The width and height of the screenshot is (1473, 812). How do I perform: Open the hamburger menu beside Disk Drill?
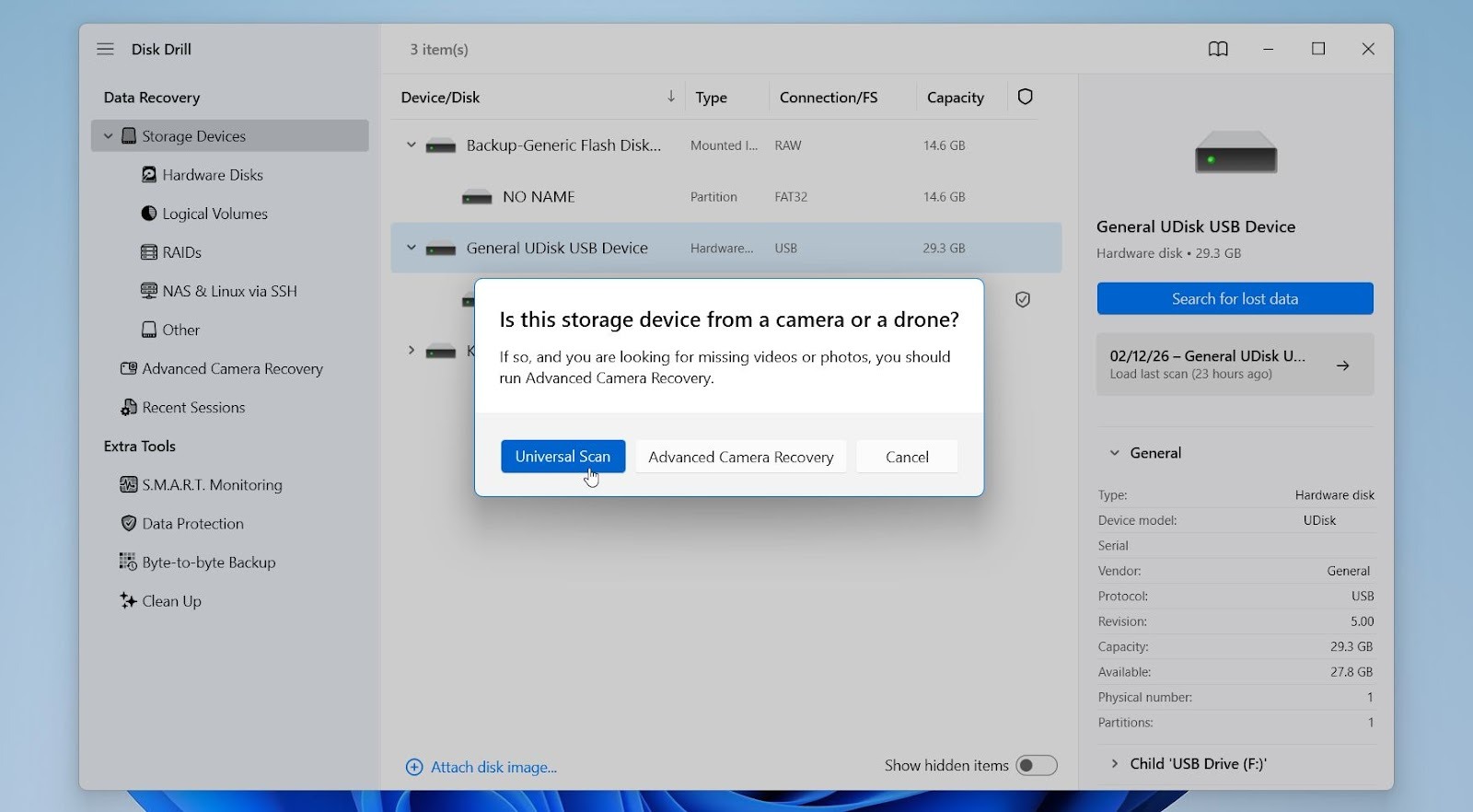tap(105, 49)
